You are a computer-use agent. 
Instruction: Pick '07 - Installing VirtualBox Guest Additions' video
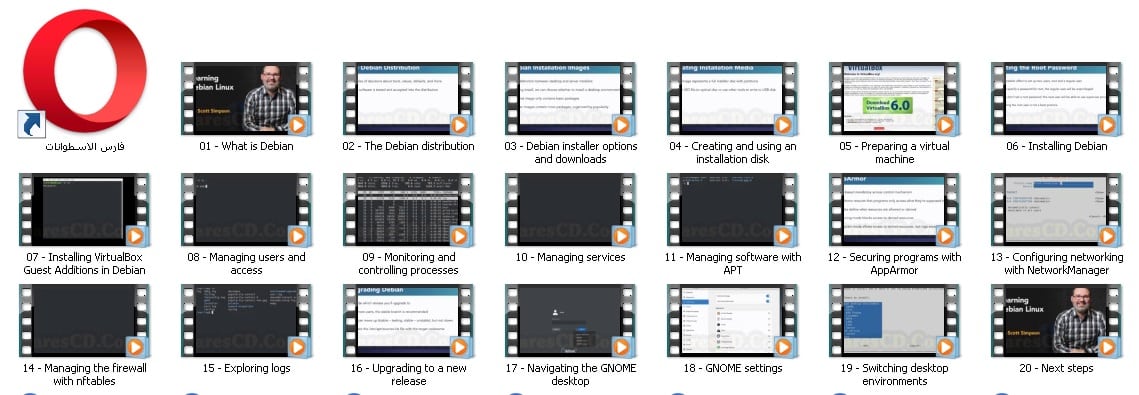point(84,210)
